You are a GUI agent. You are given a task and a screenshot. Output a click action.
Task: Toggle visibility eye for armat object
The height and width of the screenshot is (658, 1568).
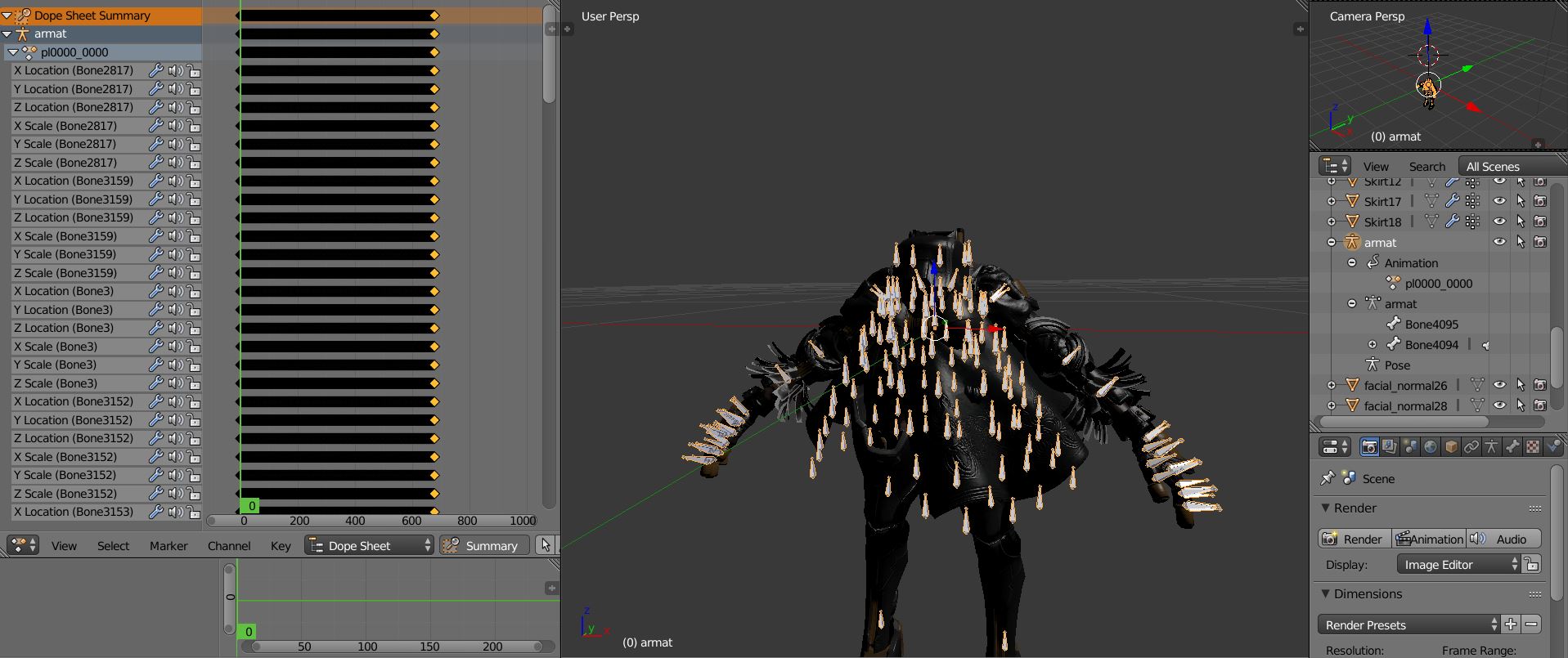1499,242
